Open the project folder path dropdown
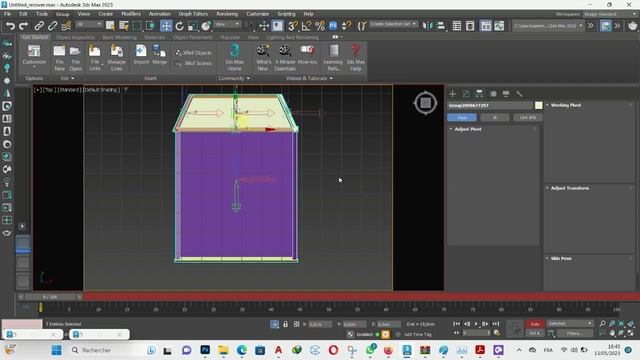The width and height of the screenshot is (640, 360). coord(548,26)
